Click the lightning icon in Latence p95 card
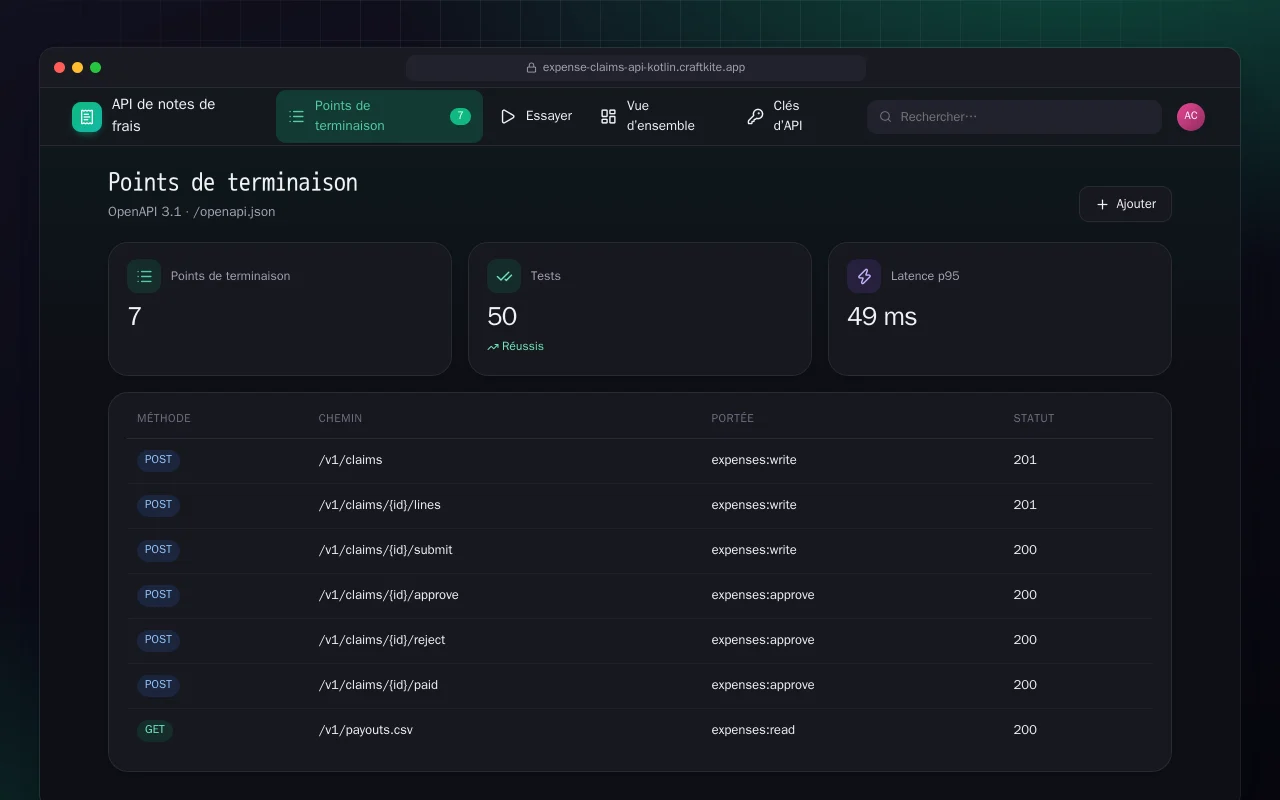 (864, 276)
